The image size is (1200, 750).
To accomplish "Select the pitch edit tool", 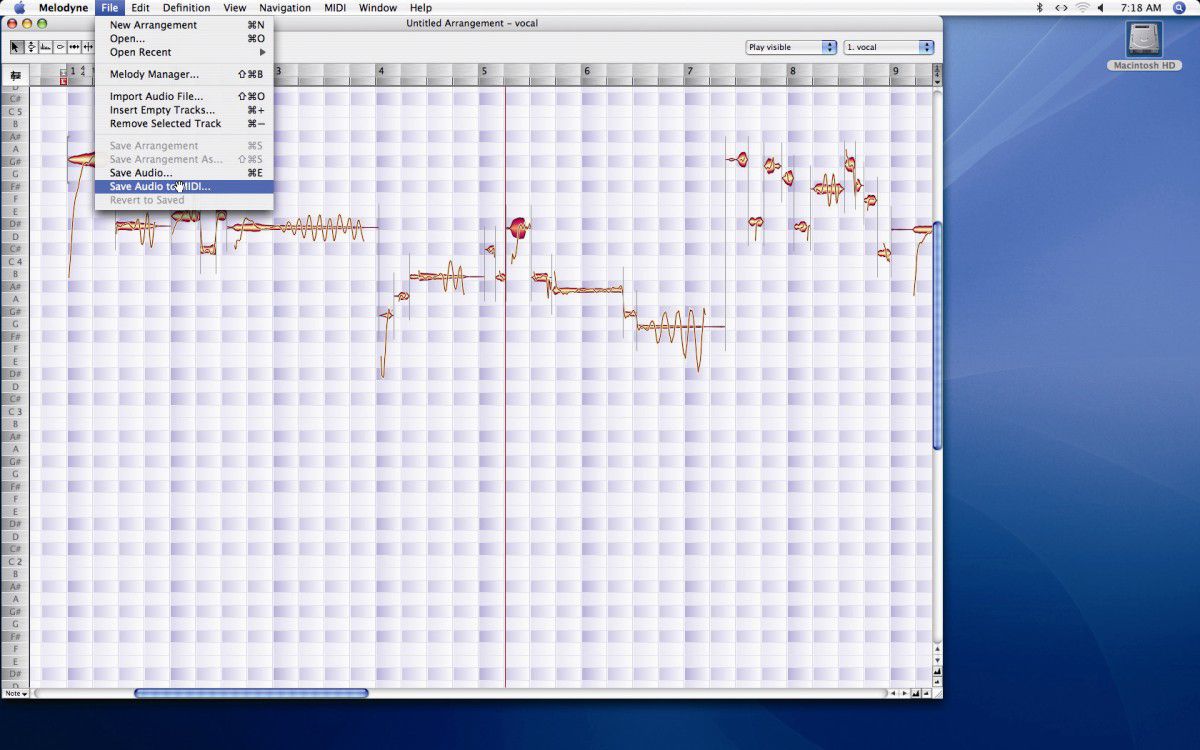I will pyautogui.click(x=31, y=47).
